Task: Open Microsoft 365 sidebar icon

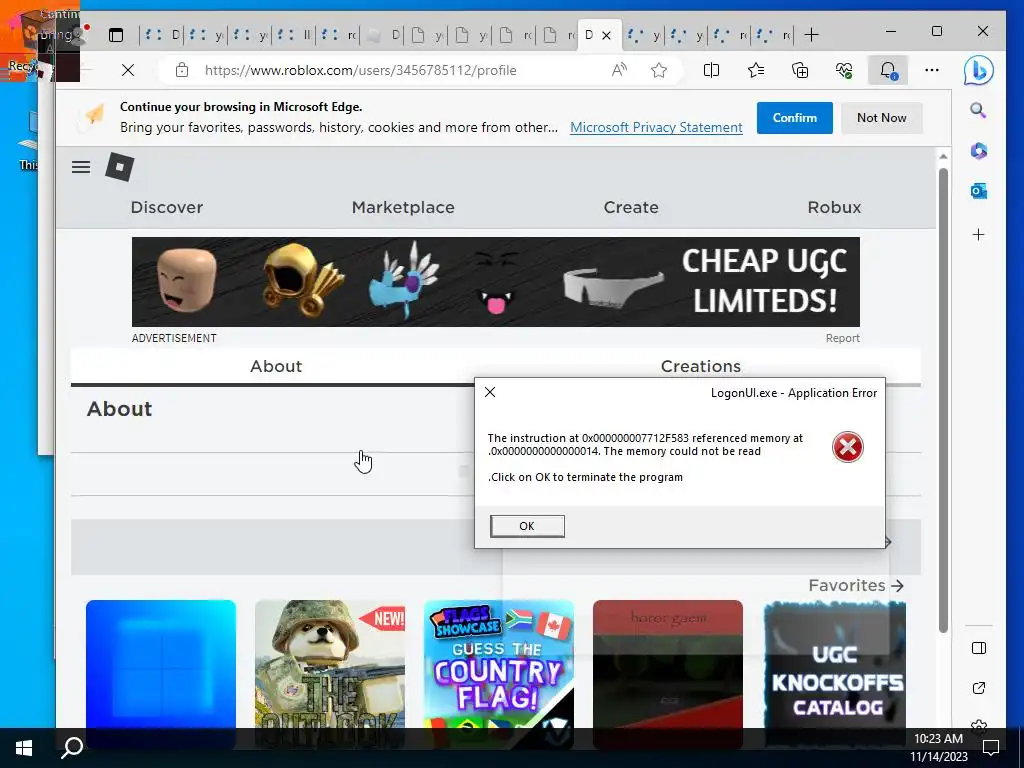Action: [978, 151]
